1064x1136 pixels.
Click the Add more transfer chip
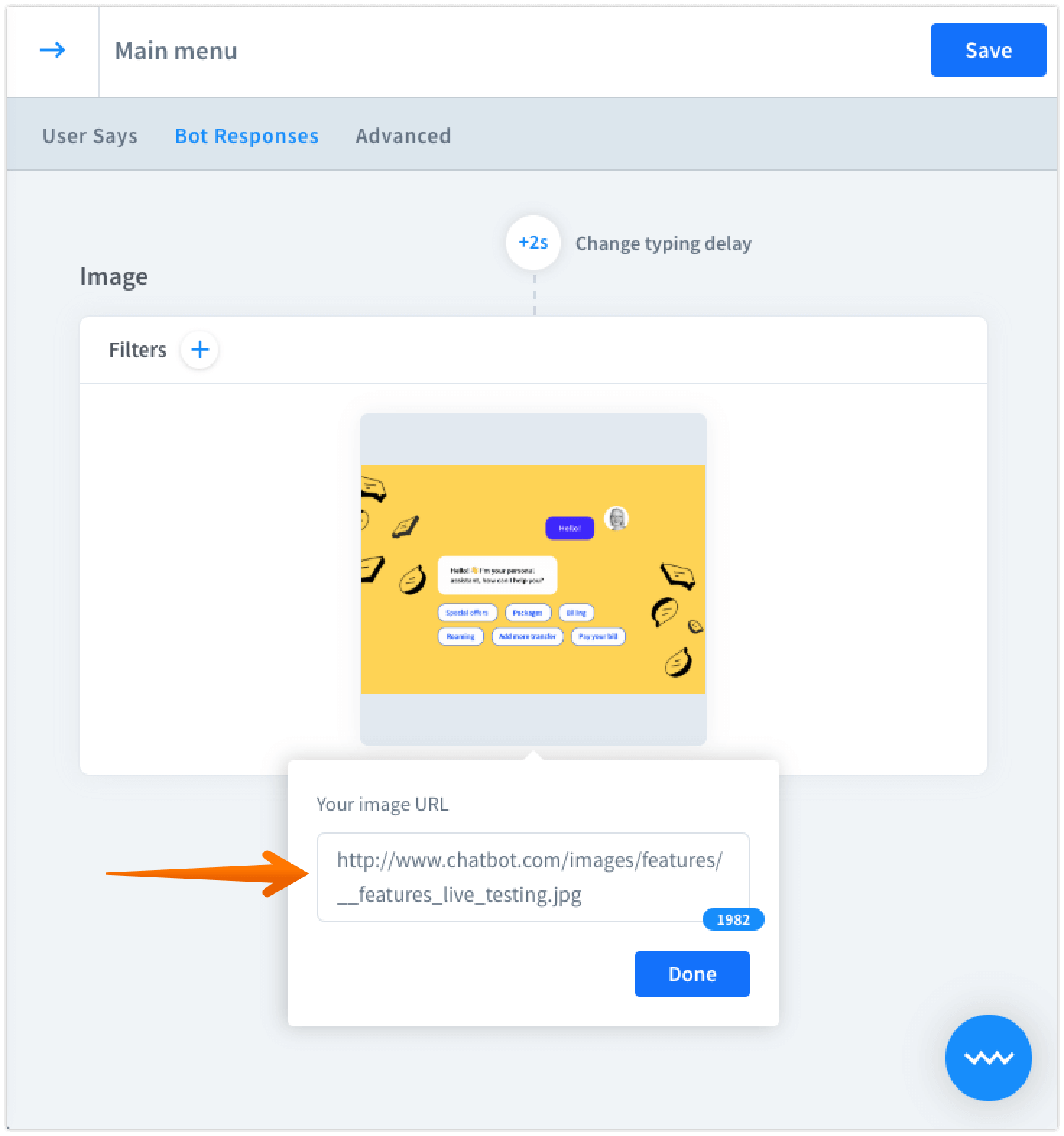(x=527, y=637)
